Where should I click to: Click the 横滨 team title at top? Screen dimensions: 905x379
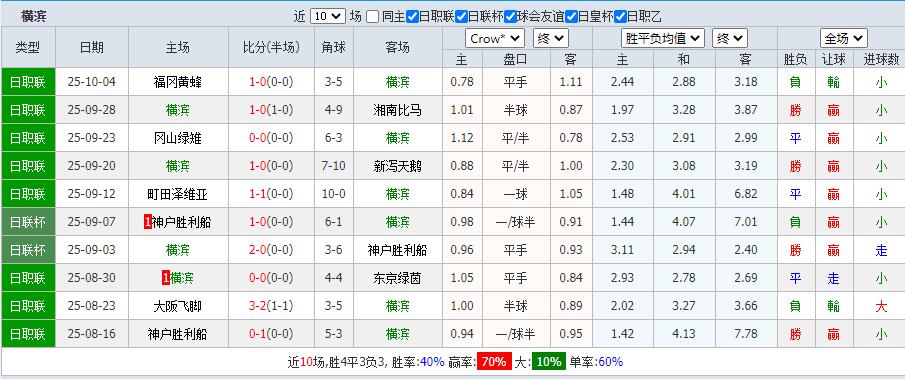33,16
